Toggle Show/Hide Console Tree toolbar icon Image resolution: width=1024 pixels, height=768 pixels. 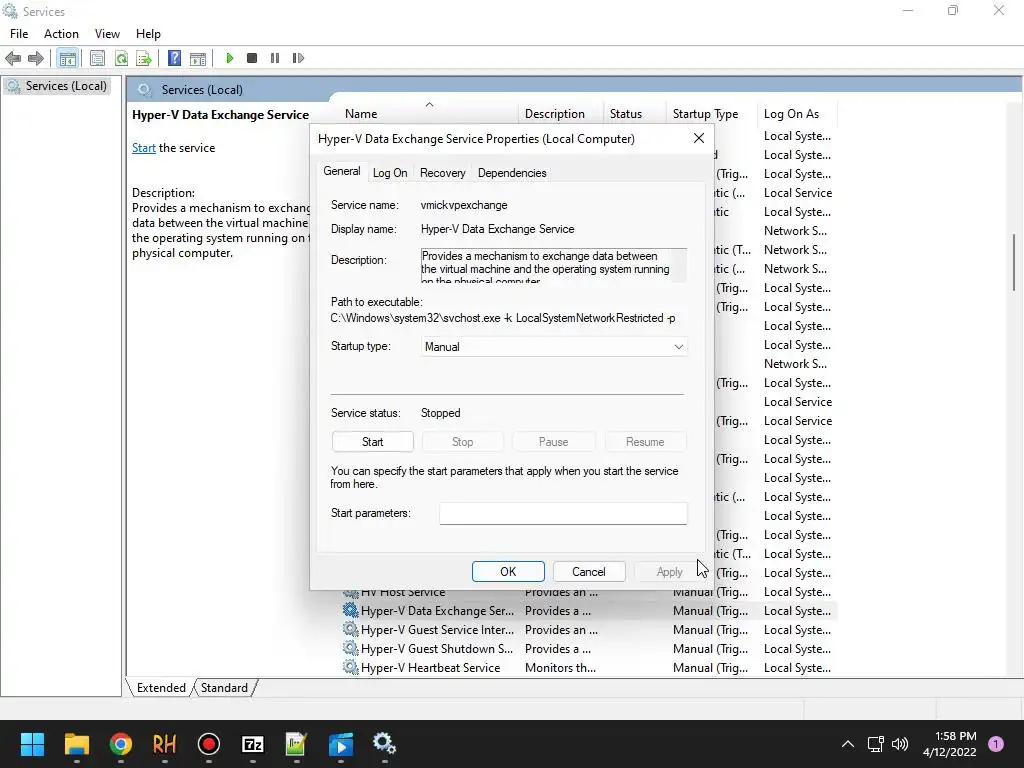[67, 58]
